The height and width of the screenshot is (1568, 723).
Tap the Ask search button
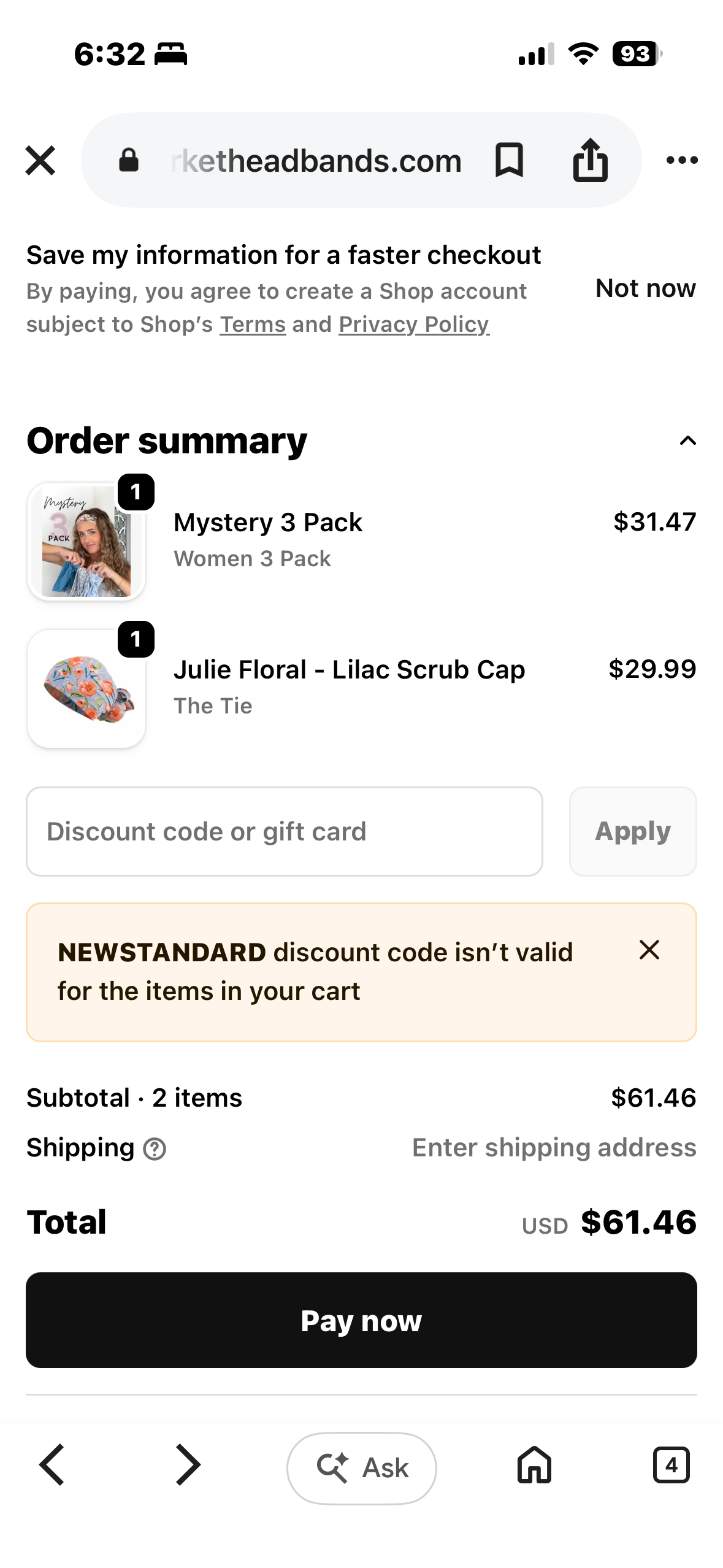(x=361, y=1468)
